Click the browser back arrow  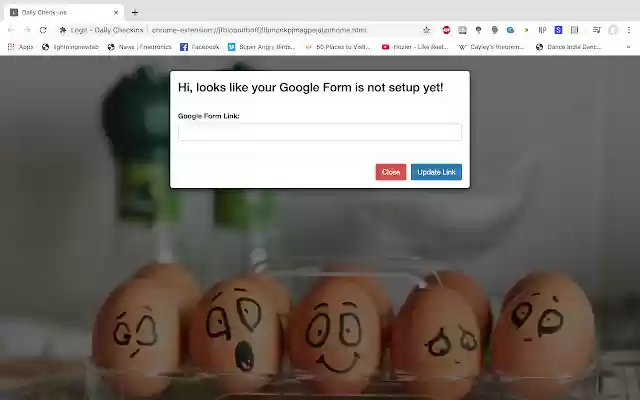click(x=11, y=30)
